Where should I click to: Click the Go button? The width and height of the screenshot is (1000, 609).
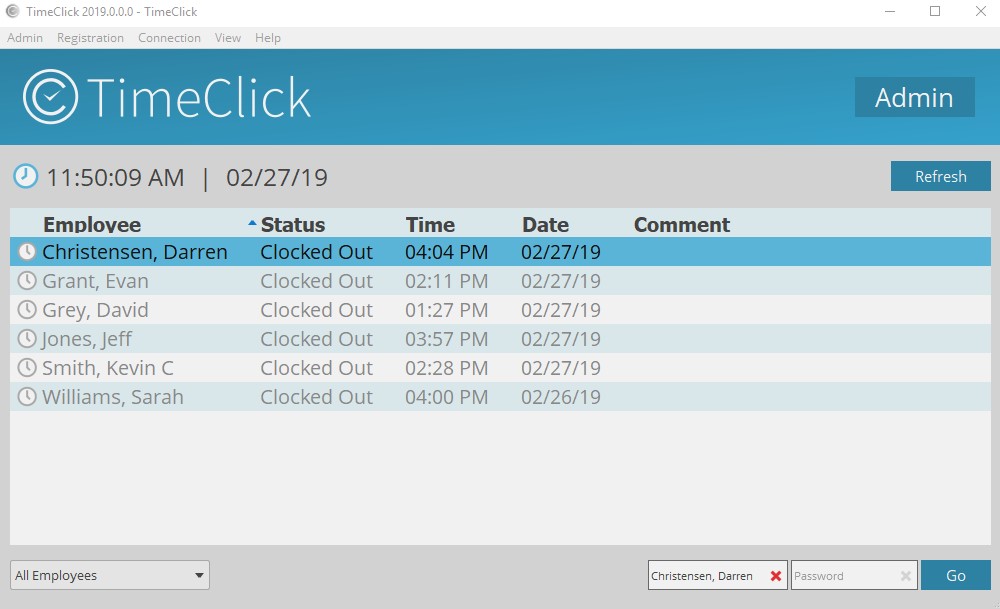coord(955,575)
